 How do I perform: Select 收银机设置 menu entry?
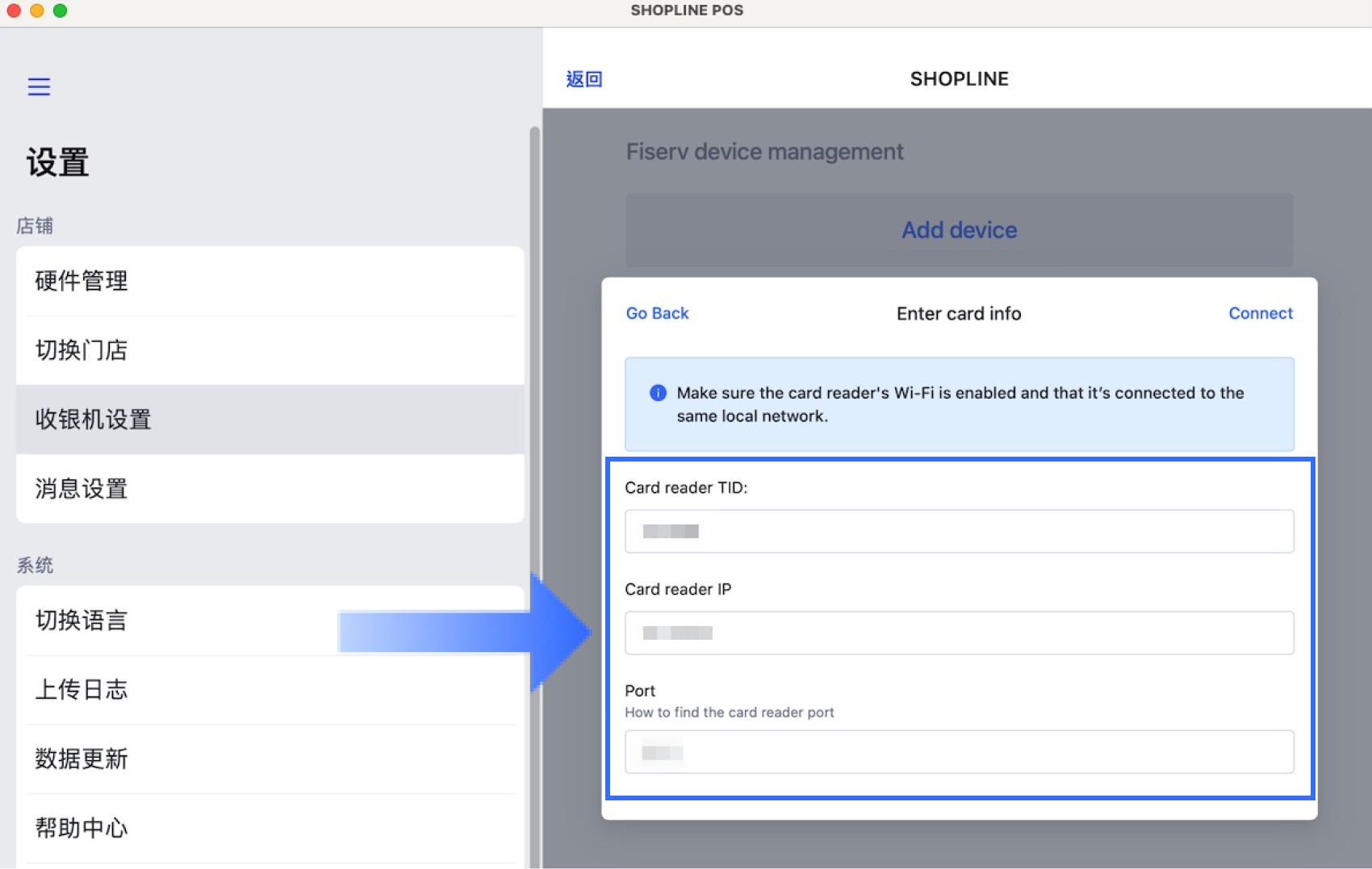tap(270, 420)
